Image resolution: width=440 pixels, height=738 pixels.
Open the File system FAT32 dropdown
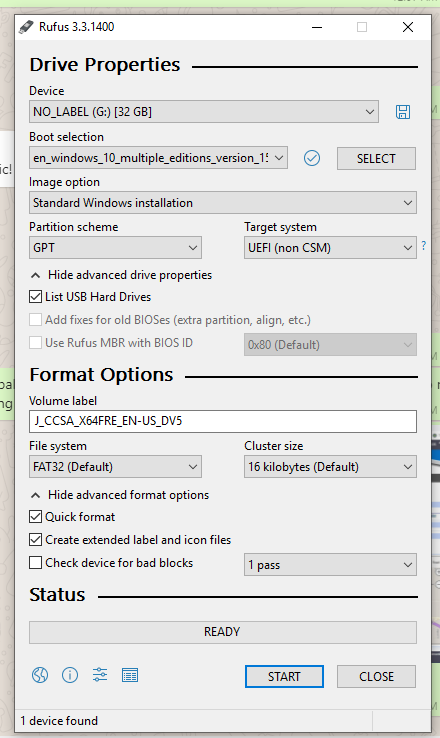pyautogui.click(x=115, y=466)
